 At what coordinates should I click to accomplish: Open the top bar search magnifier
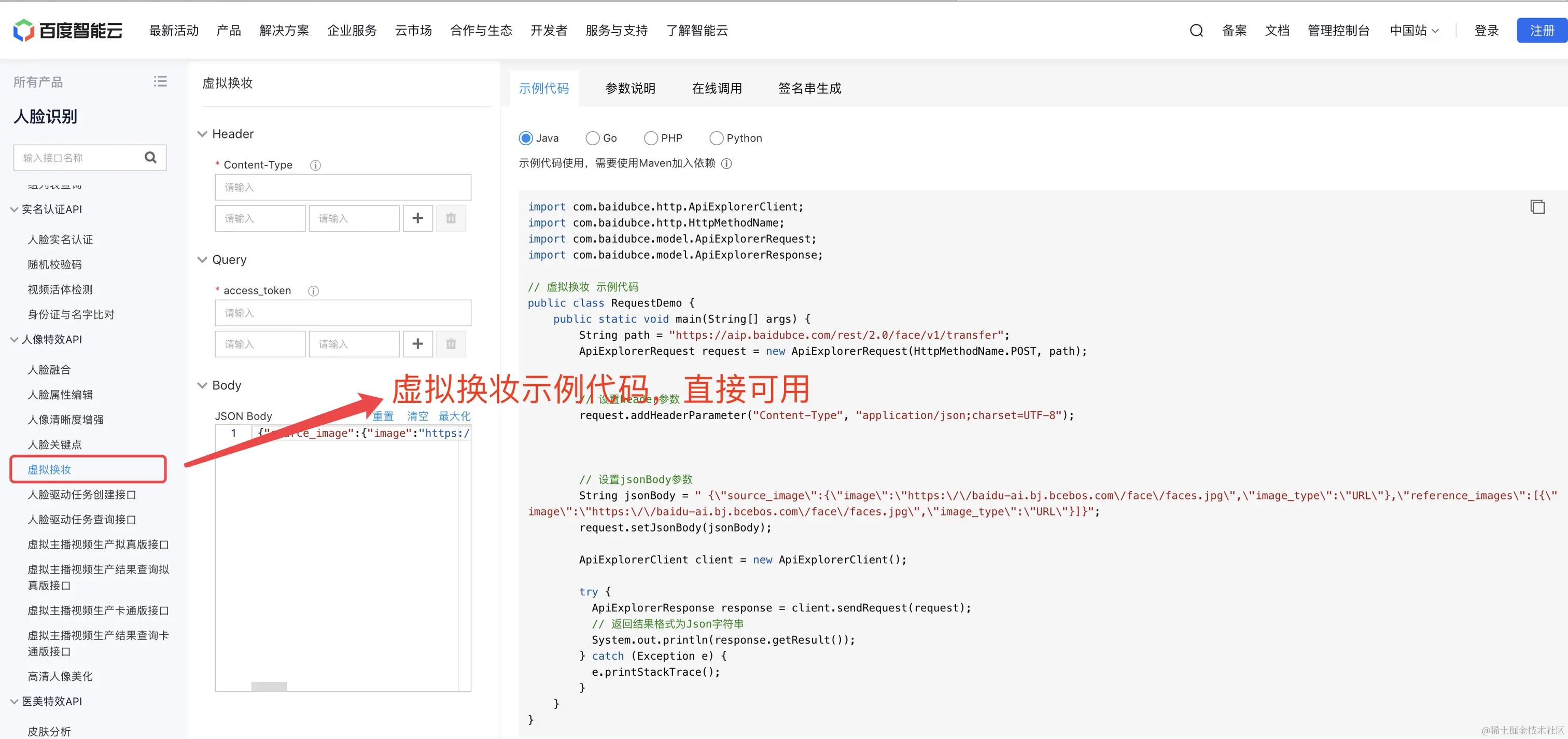[1196, 31]
